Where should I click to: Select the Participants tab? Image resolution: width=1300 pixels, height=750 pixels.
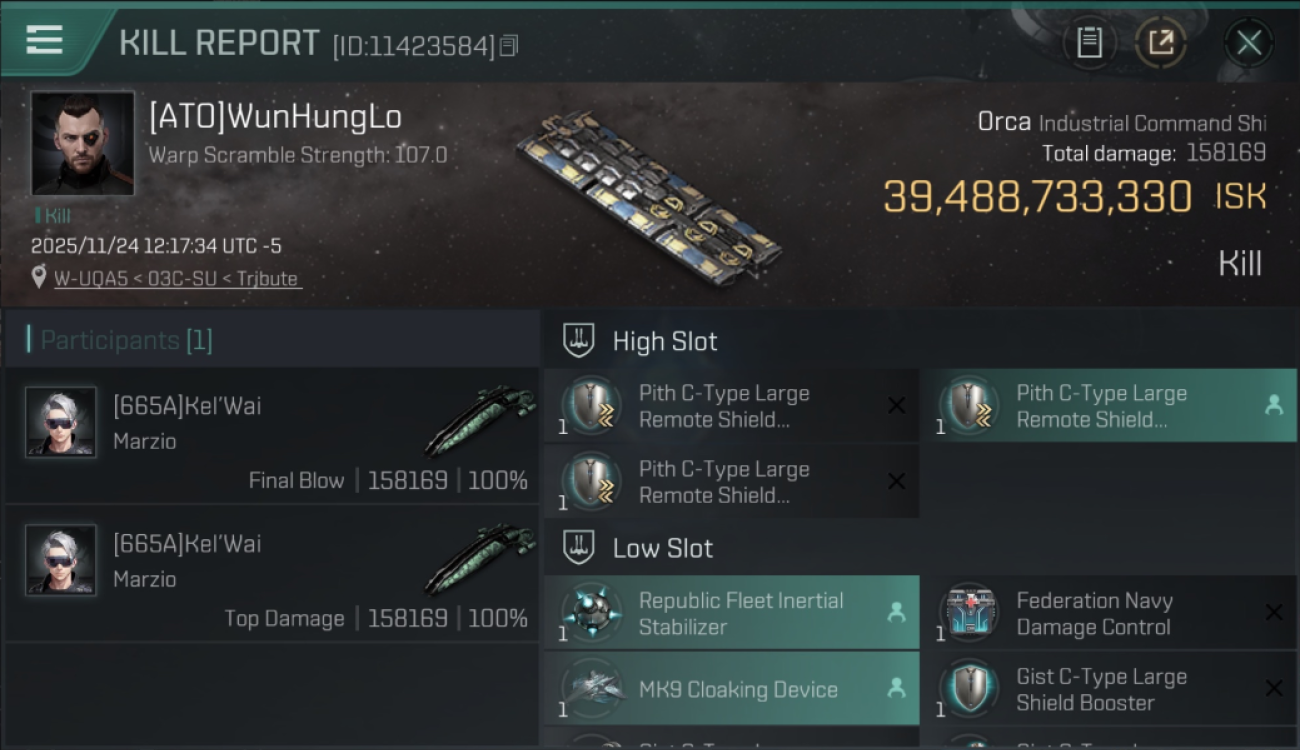pyautogui.click(x=126, y=340)
